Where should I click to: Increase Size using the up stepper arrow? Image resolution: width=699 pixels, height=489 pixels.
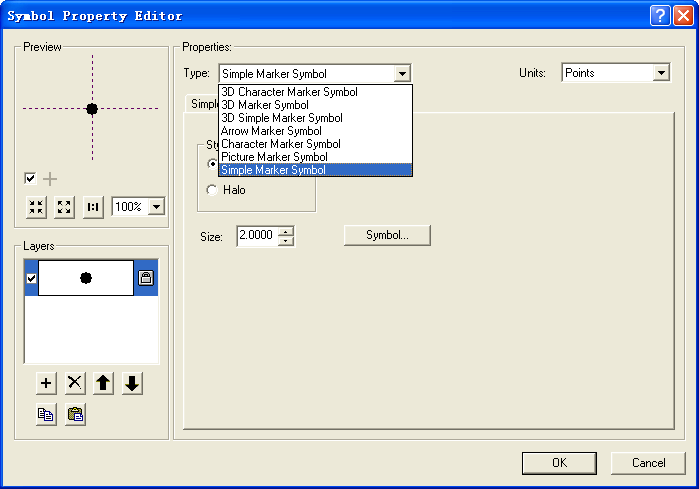click(x=286, y=231)
